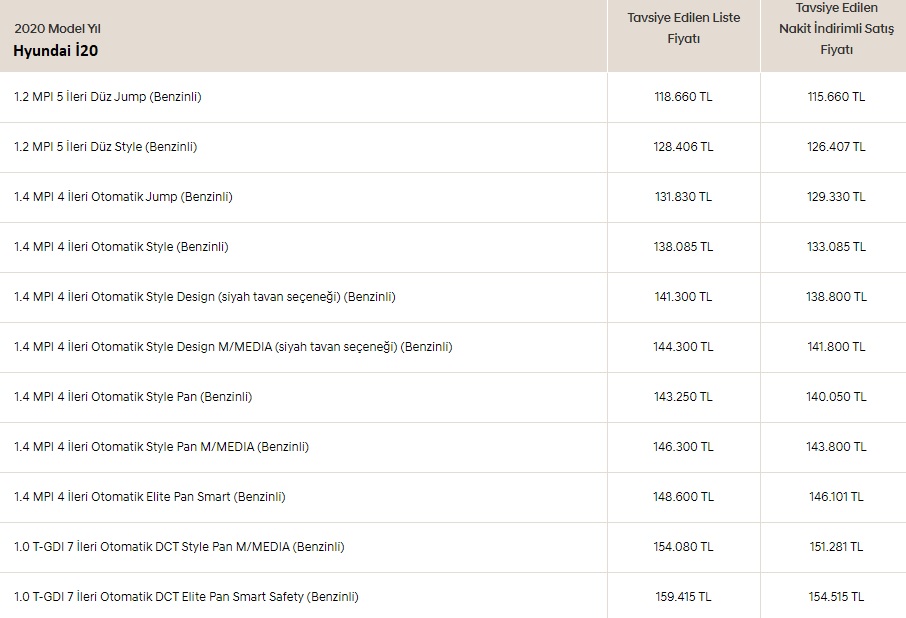Select the 1.4 MPI Otomatik Style Pan (Benzinli) row
The height and width of the screenshot is (618, 906).
pyautogui.click(x=133, y=397)
